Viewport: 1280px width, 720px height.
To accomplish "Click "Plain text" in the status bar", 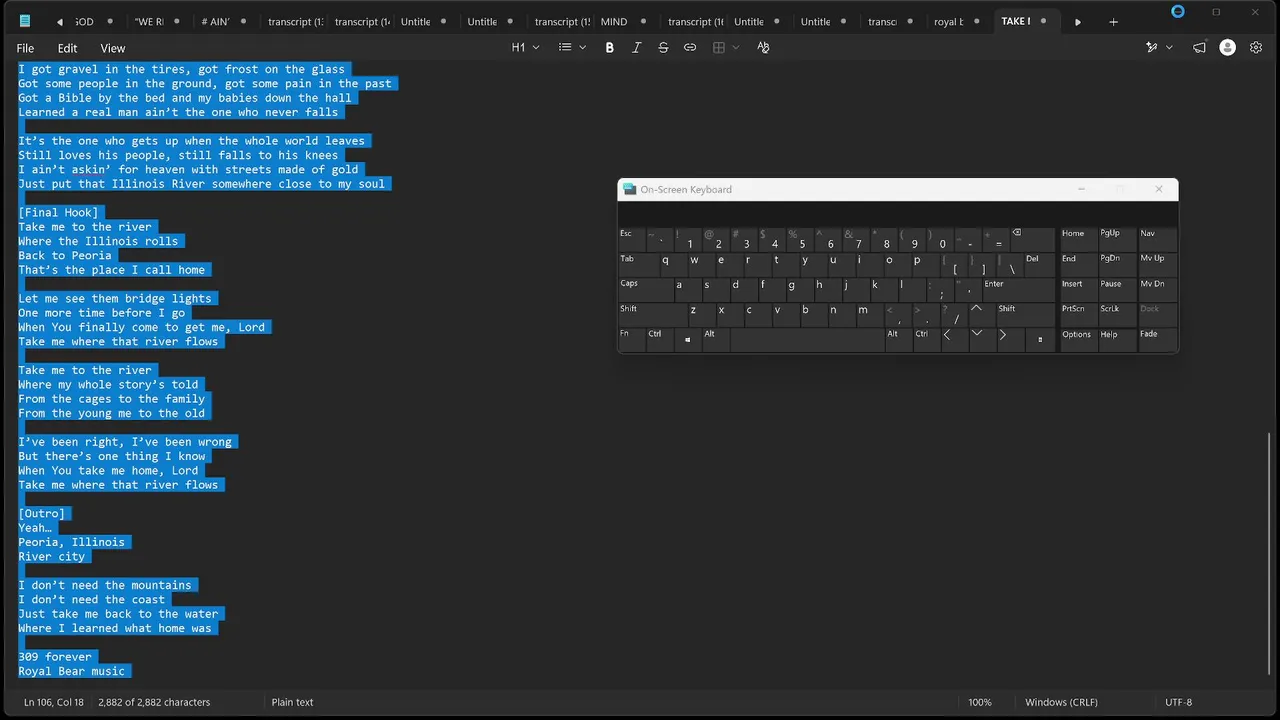I will 292,702.
